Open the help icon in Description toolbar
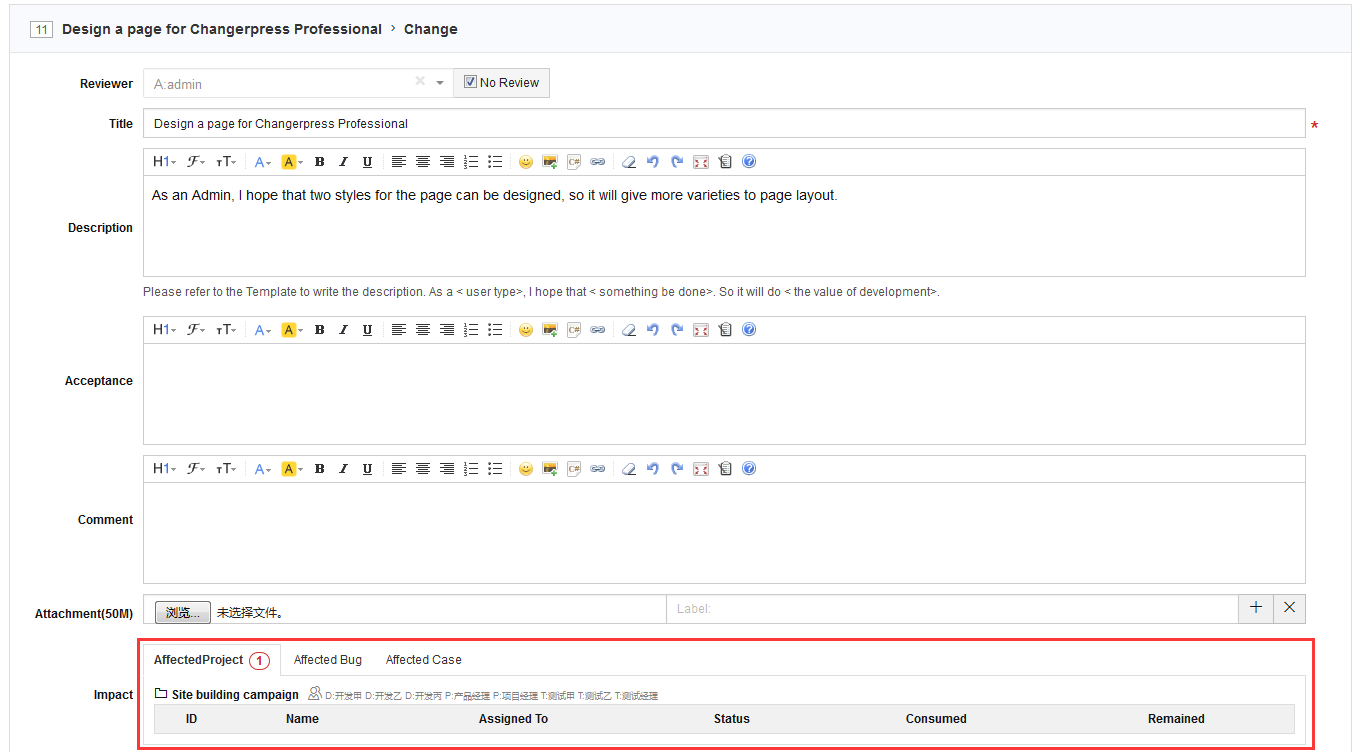Viewport: 1363px width, 752px height. (749, 162)
